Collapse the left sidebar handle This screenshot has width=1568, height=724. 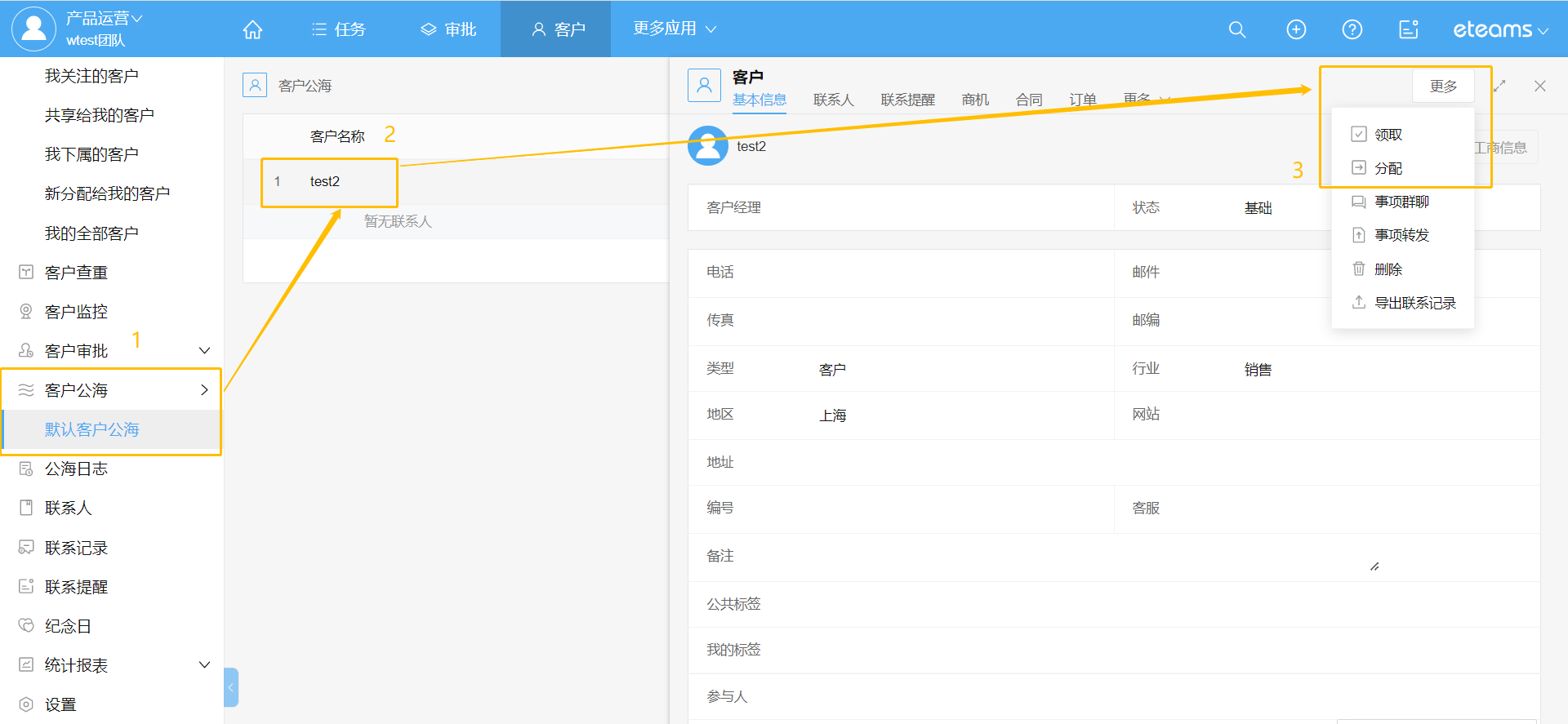[231, 687]
